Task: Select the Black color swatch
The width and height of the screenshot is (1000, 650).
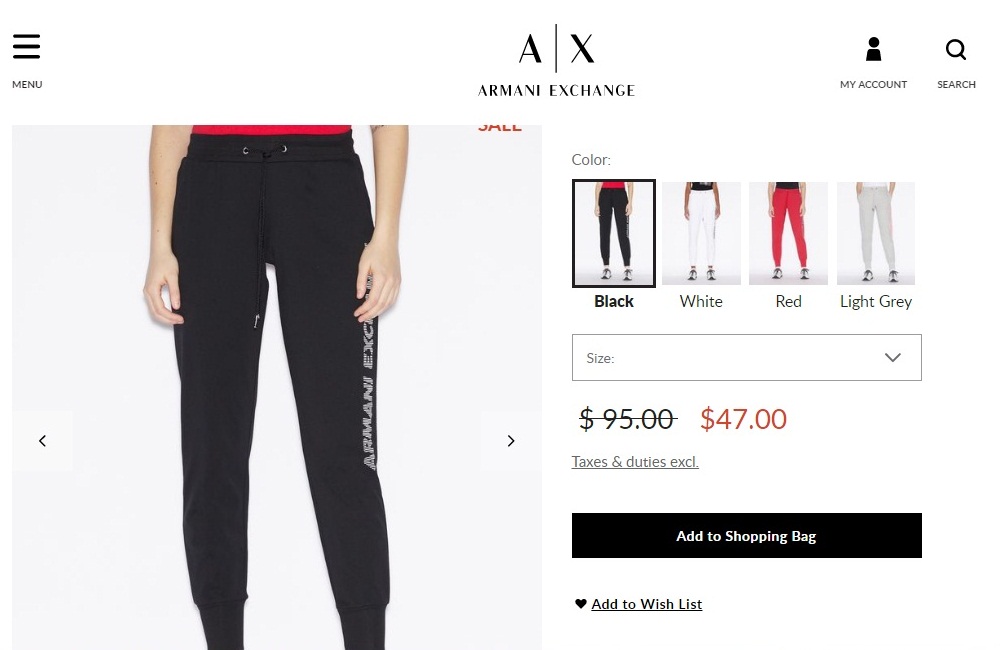Action: click(x=614, y=233)
